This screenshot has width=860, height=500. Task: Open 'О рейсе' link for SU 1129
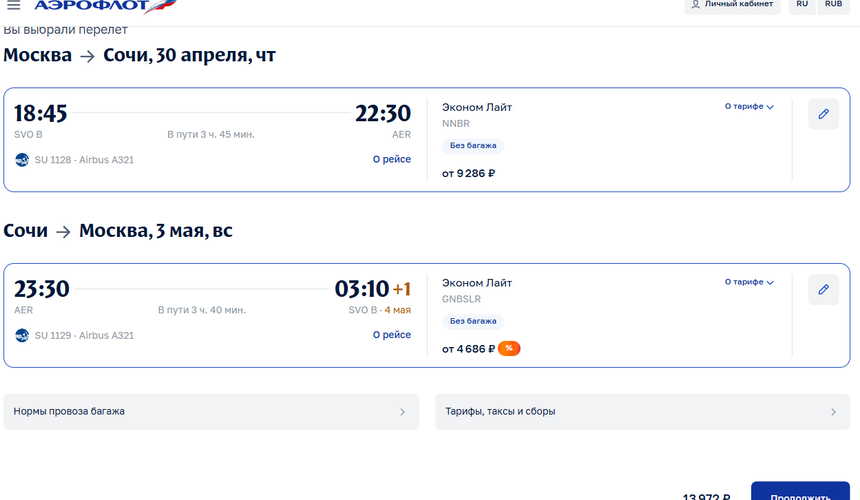click(391, 335)
